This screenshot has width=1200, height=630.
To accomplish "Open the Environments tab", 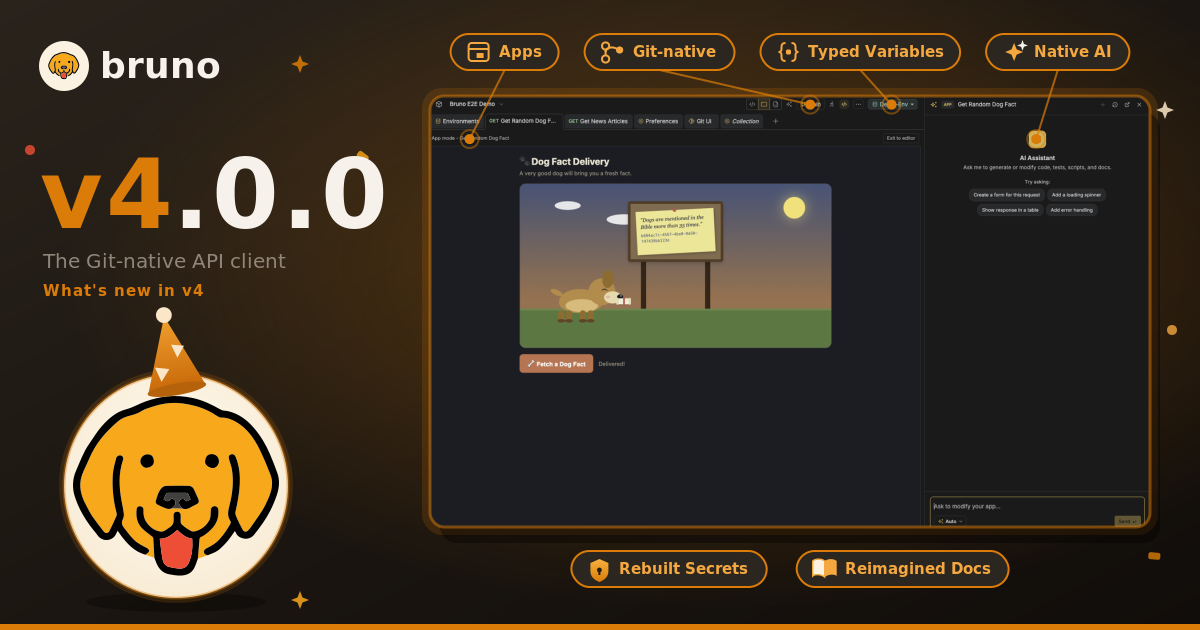I will [x=458, y=121].
